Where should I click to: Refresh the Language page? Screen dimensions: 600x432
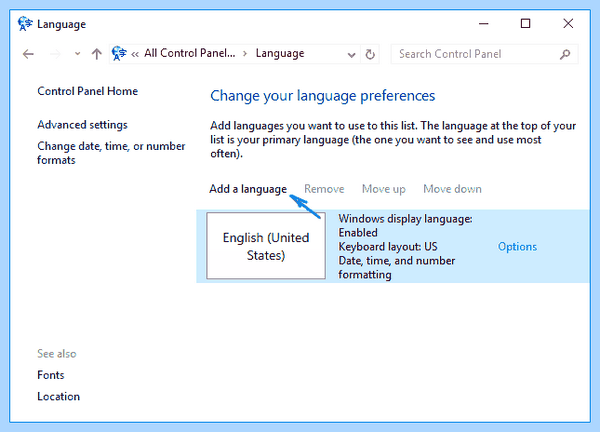pyautogui.click(x=370, y=54)
